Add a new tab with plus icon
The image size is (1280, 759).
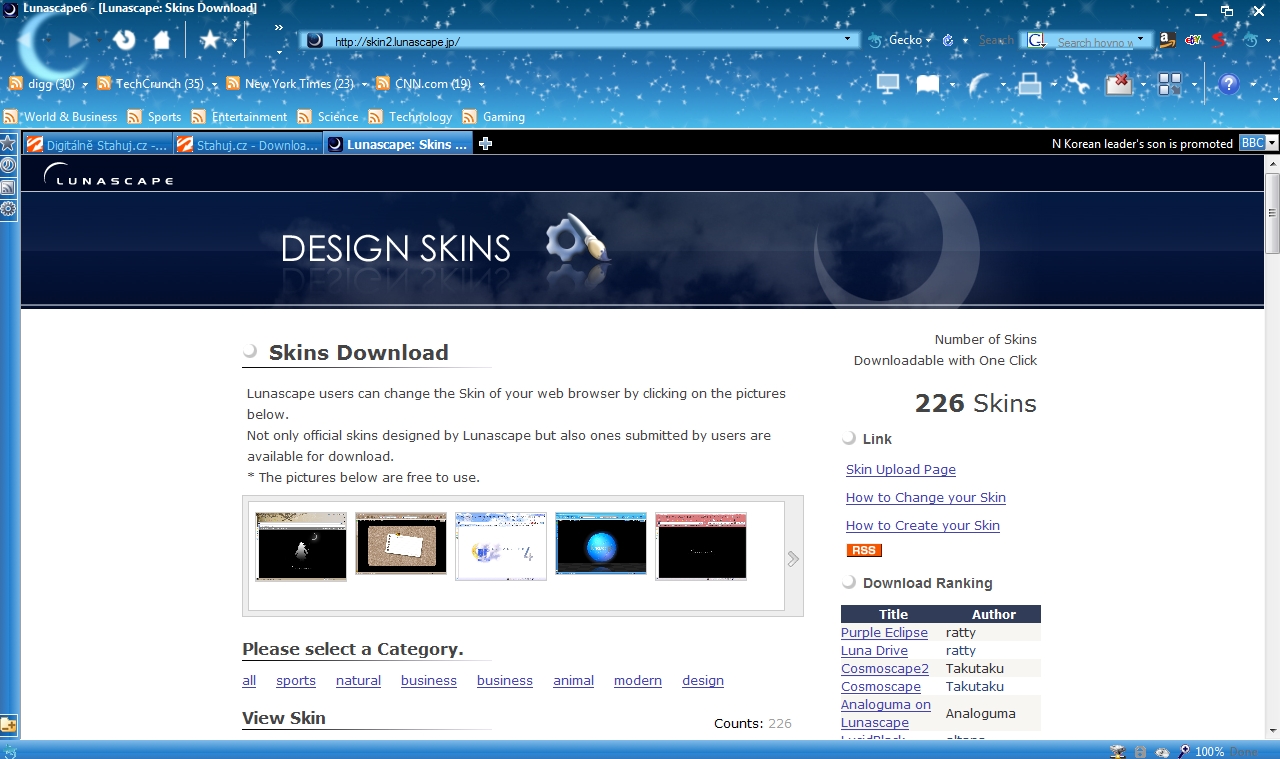[x=485, y=144]
